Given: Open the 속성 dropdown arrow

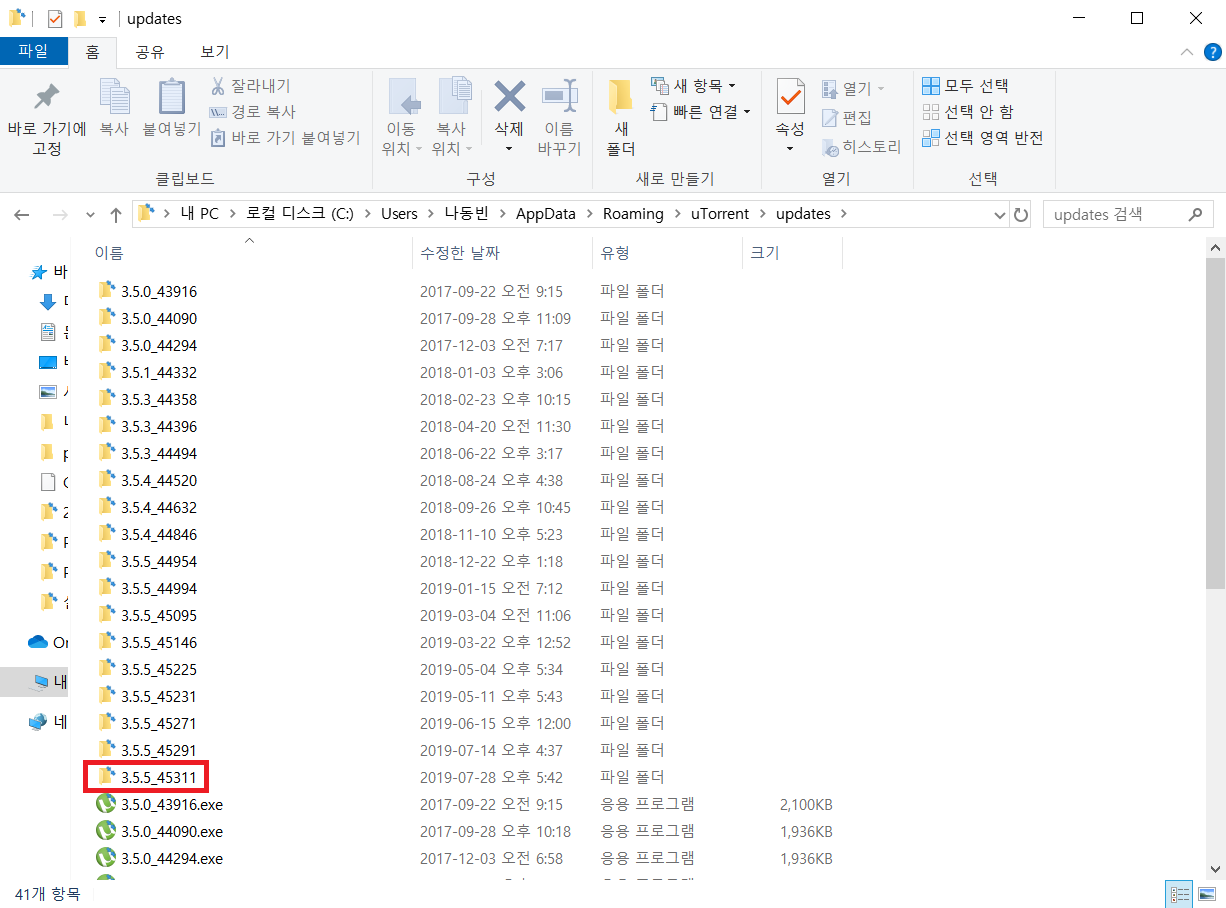Looking at the screenshot, I should click(x=790, y=148).
